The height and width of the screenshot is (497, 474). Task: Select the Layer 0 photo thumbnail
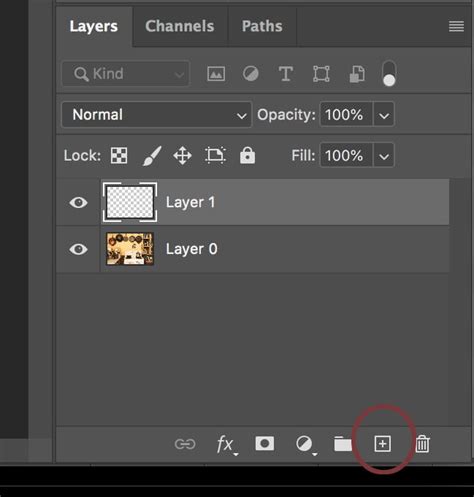130,249
